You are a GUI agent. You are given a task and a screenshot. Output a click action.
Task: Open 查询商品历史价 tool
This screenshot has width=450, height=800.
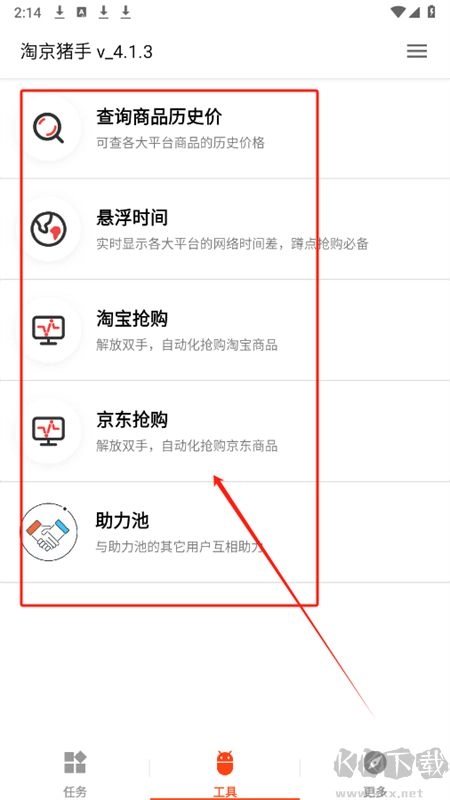click(225, 128)
